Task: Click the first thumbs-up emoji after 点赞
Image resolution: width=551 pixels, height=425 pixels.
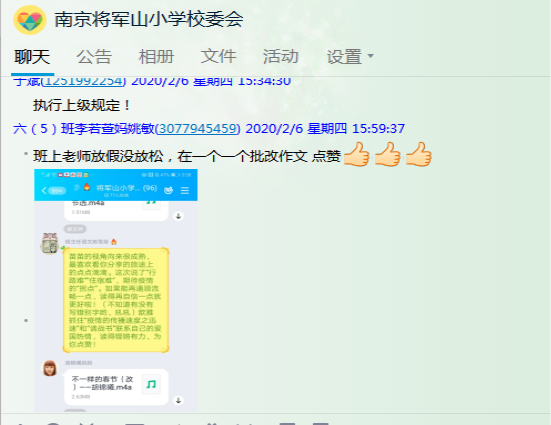Action: [357, 154]
